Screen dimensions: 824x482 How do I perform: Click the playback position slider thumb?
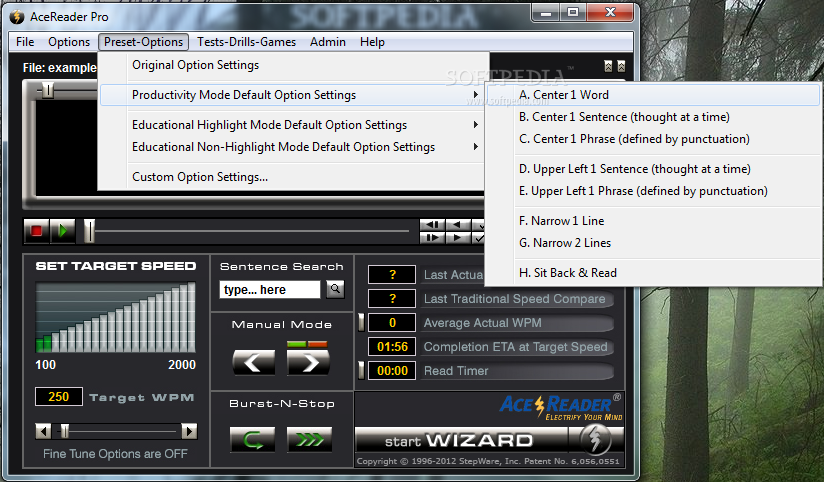point(89,231)
